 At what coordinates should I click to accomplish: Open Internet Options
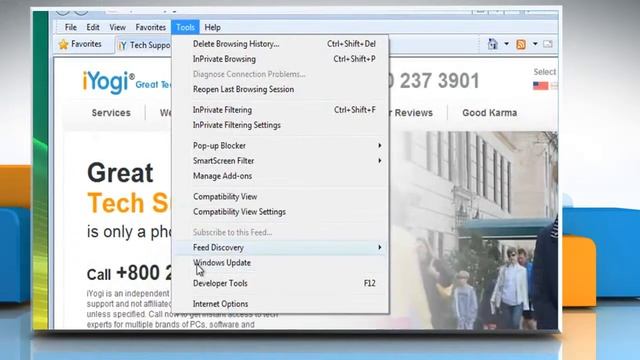coord(281,304)
